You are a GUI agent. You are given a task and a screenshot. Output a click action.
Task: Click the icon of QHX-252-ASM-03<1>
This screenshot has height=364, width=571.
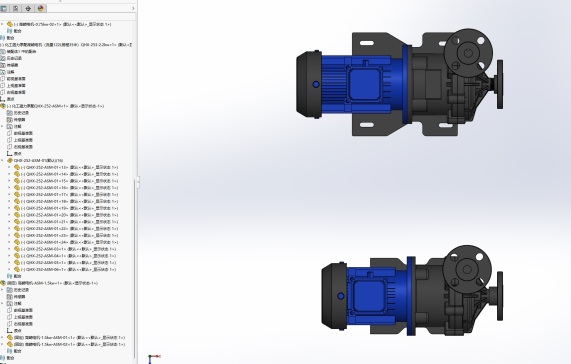point(17,249)
